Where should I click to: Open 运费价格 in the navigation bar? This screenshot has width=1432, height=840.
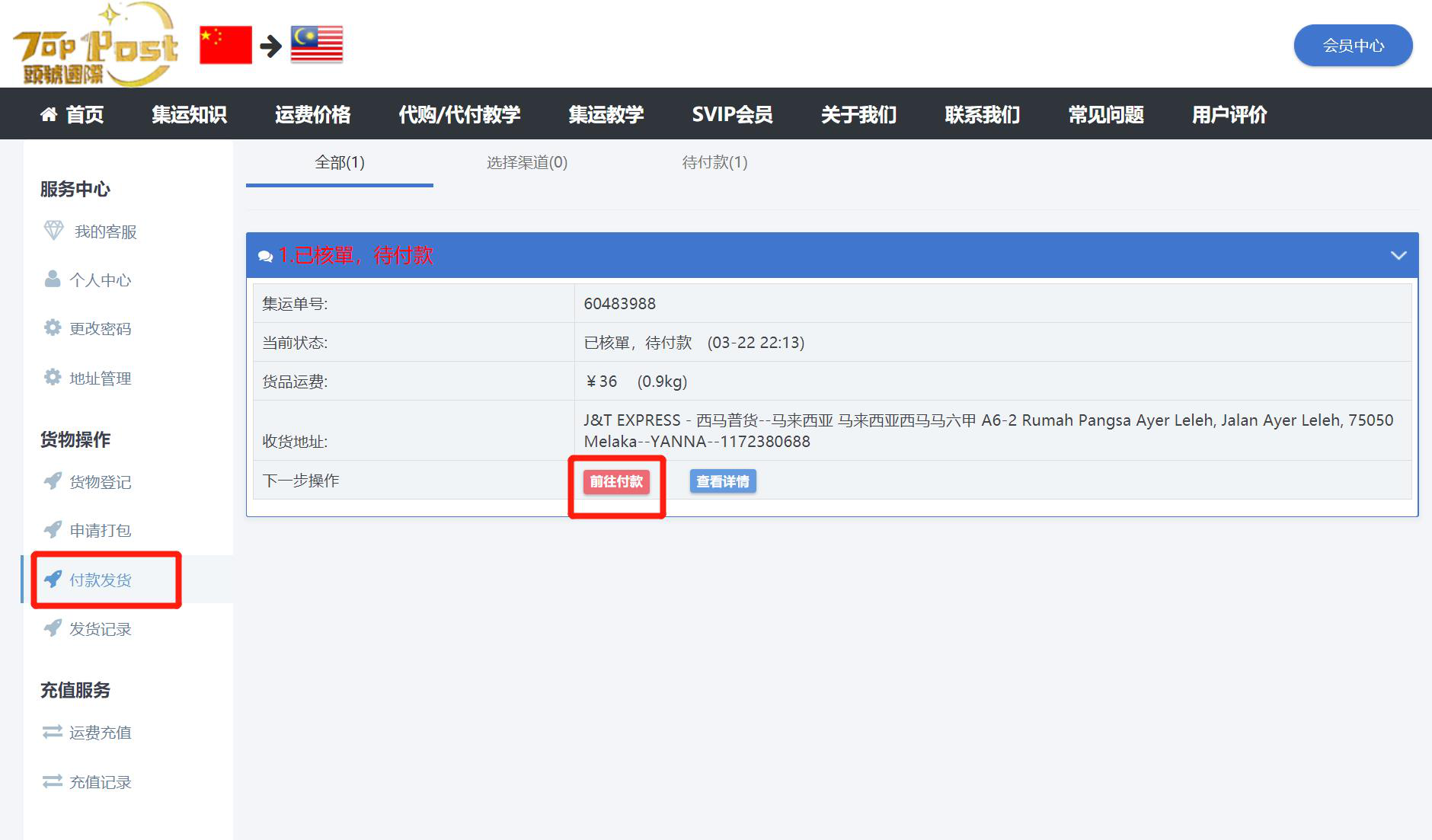click(x=312, y=114)
